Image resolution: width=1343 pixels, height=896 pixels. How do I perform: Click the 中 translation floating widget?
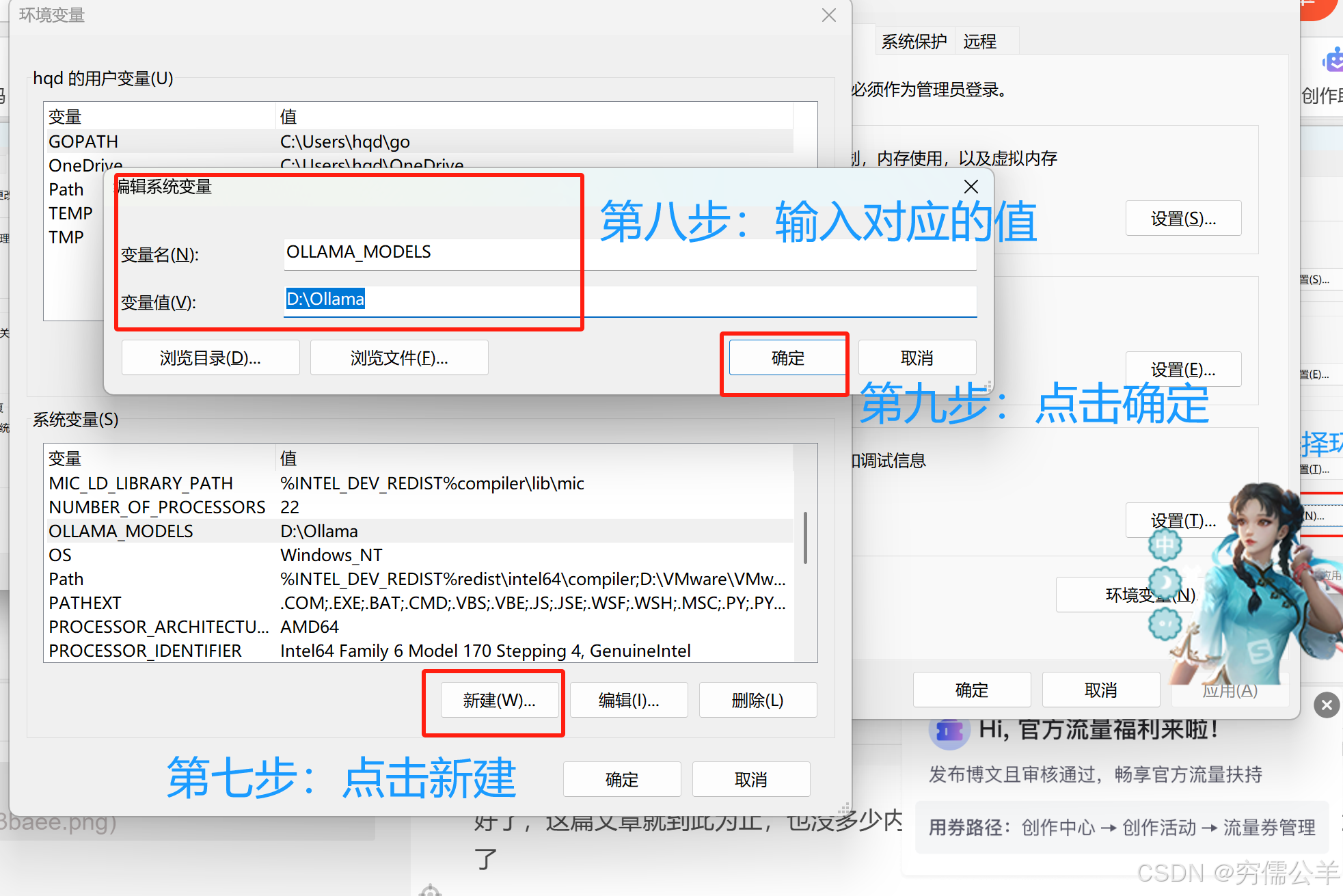pyautogui.click(x=1165, y=545)
